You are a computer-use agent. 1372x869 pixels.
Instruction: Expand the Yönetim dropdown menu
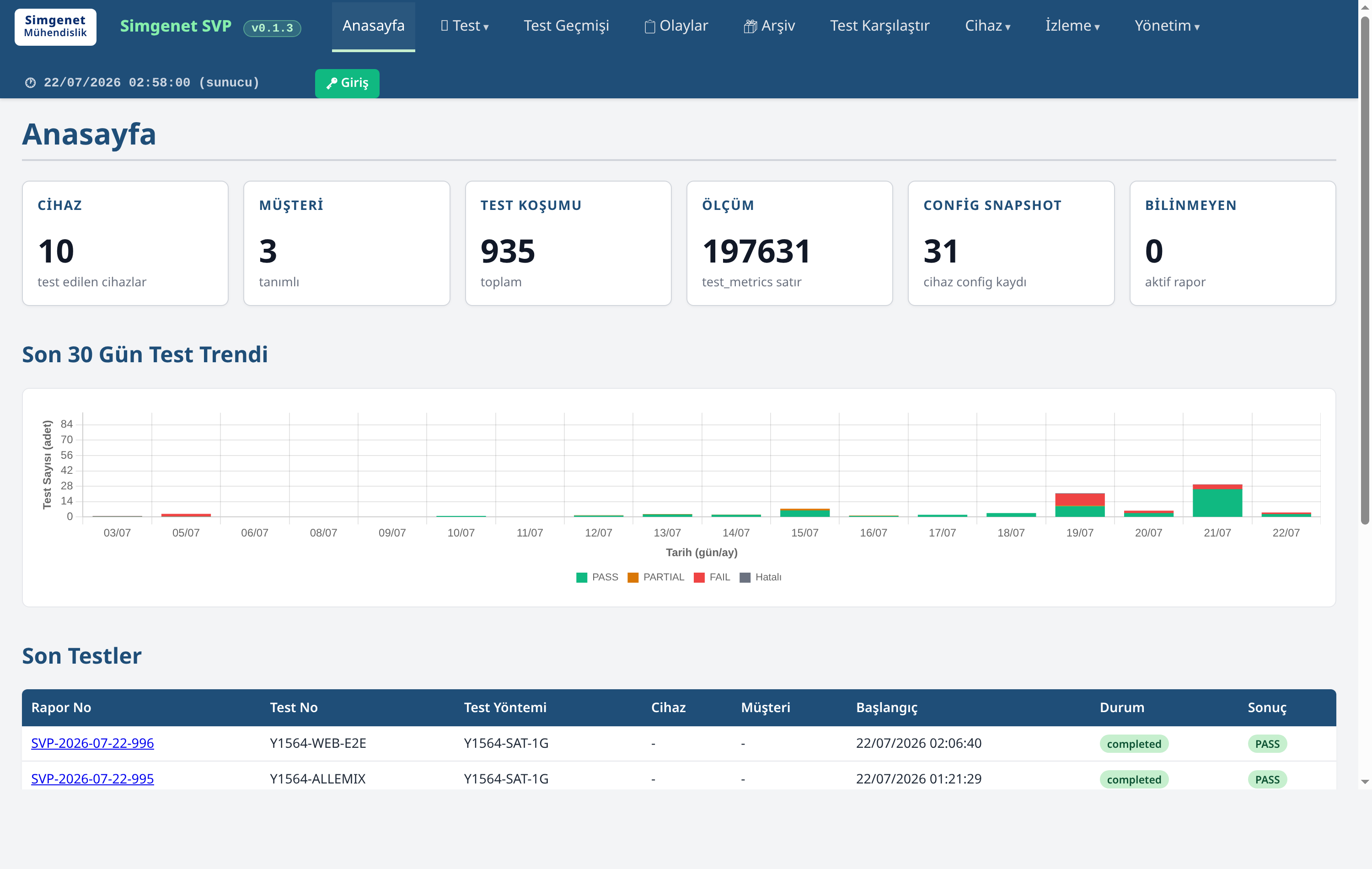pyautogui.click(x=1167, y=26)
